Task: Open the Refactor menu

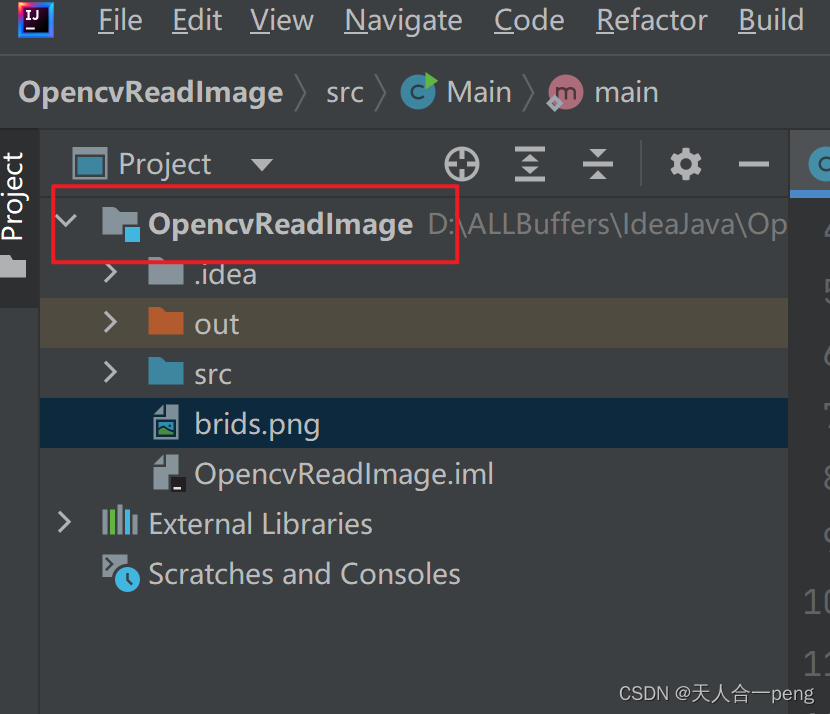Action: (x=651, y=20)
